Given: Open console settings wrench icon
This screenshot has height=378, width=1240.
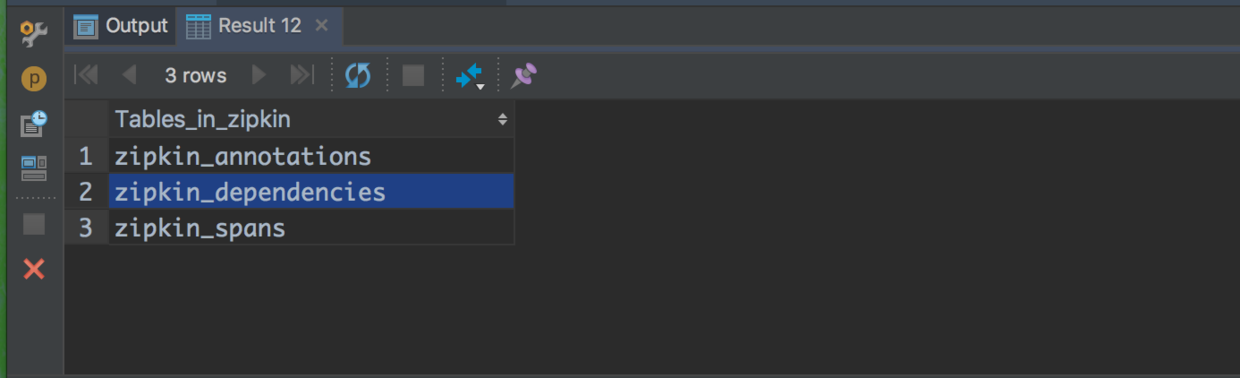Looking at the screenshot, I should coord(34,35).
